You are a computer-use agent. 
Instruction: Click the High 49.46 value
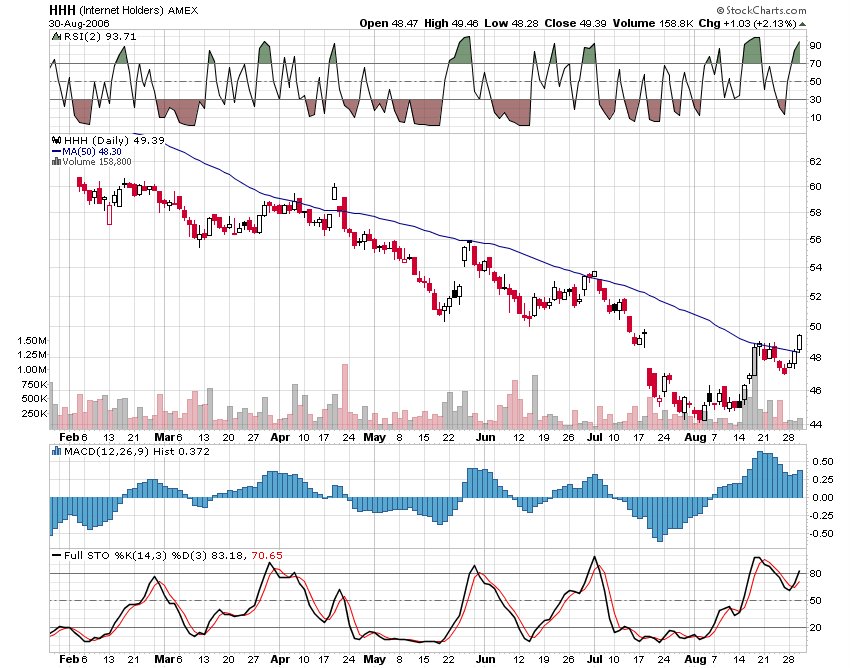click(451, 23)
